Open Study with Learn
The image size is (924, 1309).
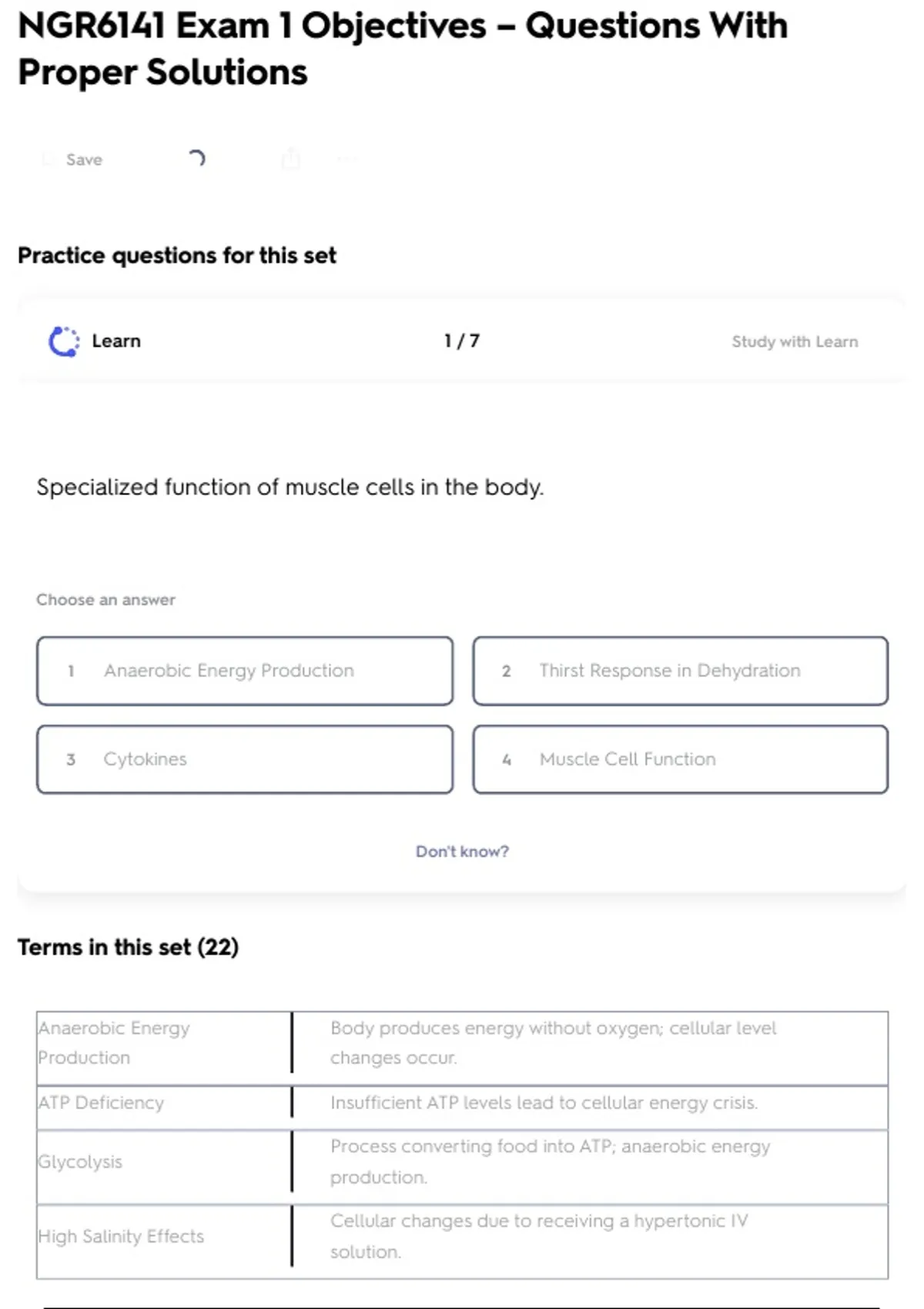pyautogui.click(x=794, y=341)
